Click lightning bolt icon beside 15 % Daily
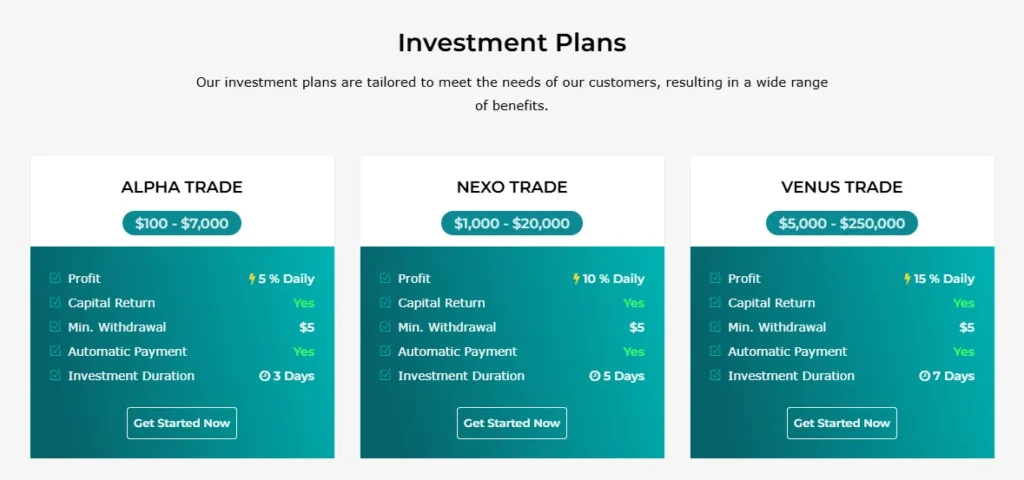The height and width of the screenshot is (480, 1024). [907, 279]
